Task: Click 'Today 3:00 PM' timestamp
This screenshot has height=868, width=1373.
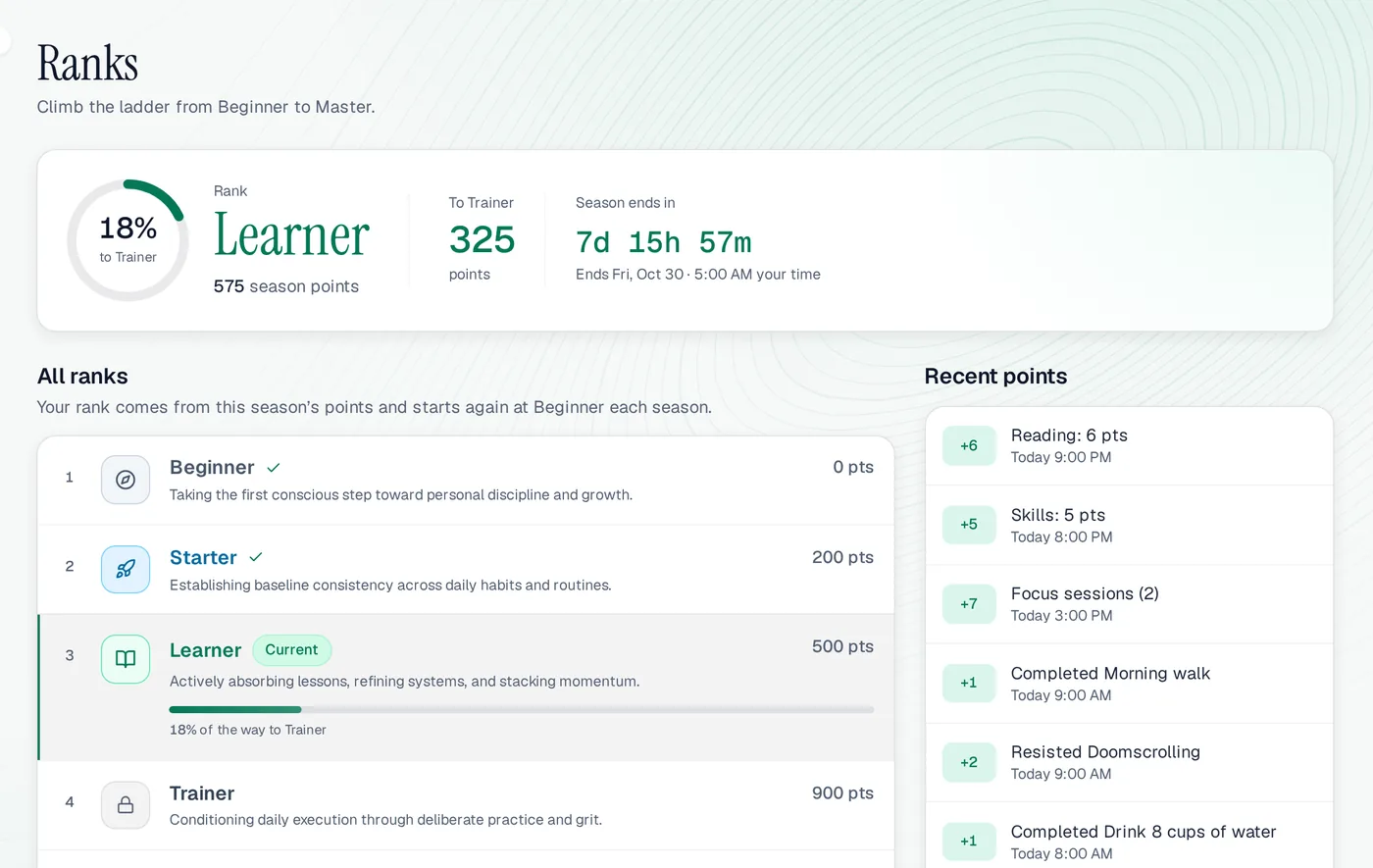Action: pos(1061,616)
